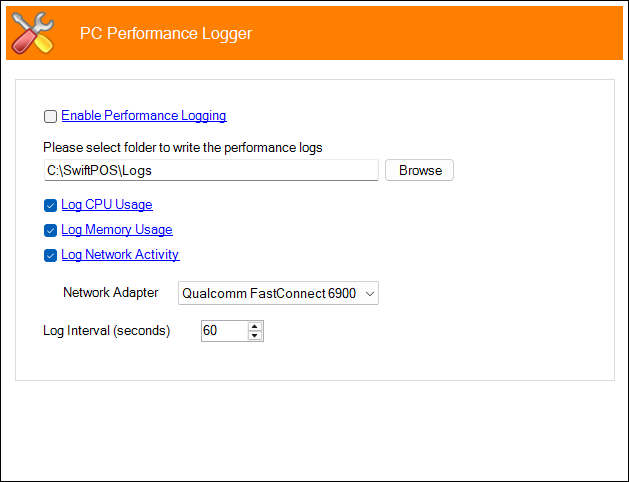Uncheck the Log CPU Usage checkbox
This screenshot has height=482, width=629.
click(x=50, y=205)
